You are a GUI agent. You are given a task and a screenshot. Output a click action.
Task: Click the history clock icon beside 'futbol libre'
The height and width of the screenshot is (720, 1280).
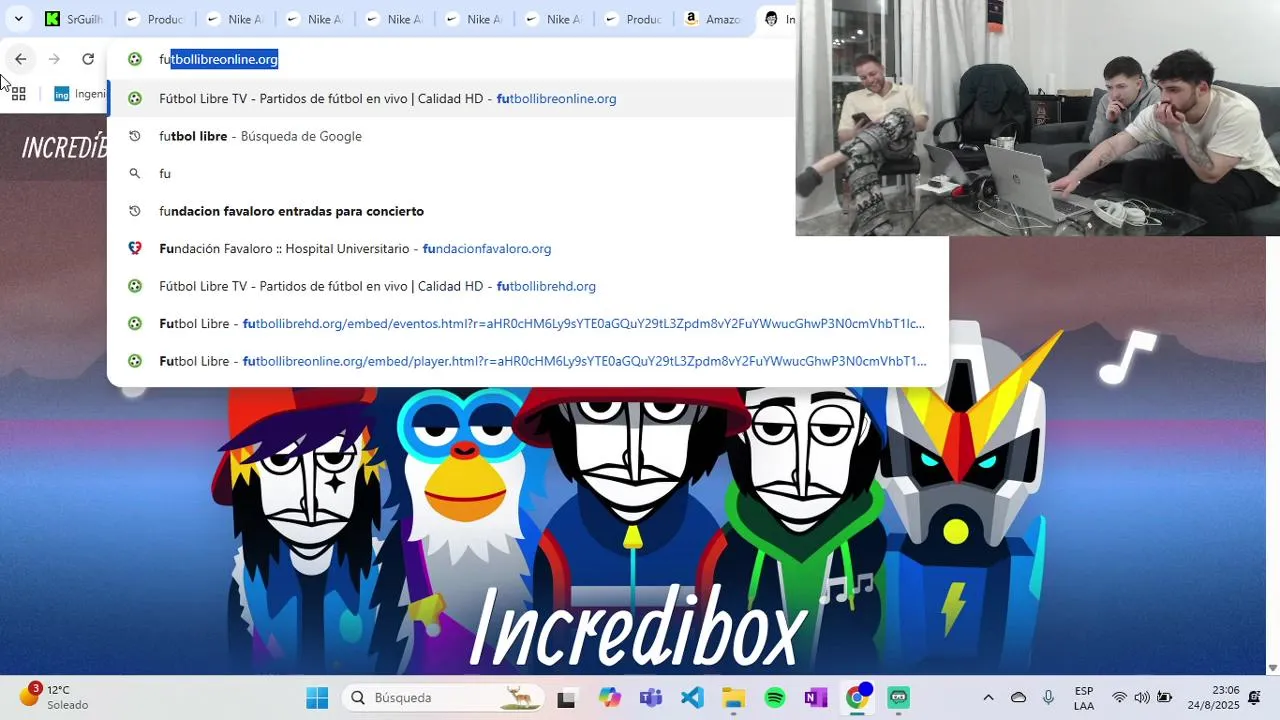coord(135,136)
